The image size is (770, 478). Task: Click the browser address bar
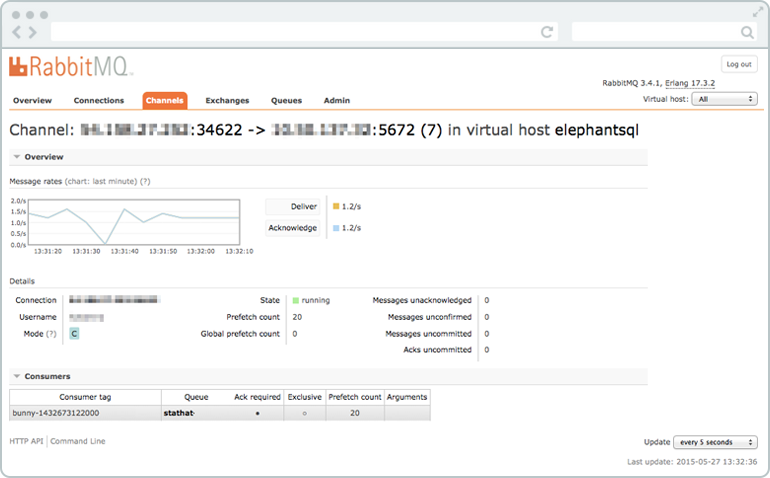[304, 32]
